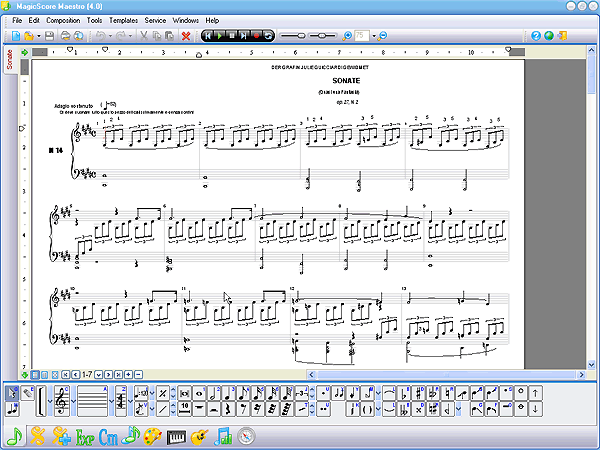
Task: Open the File menu
Action: pyautogui.click(x=17, y=20)
